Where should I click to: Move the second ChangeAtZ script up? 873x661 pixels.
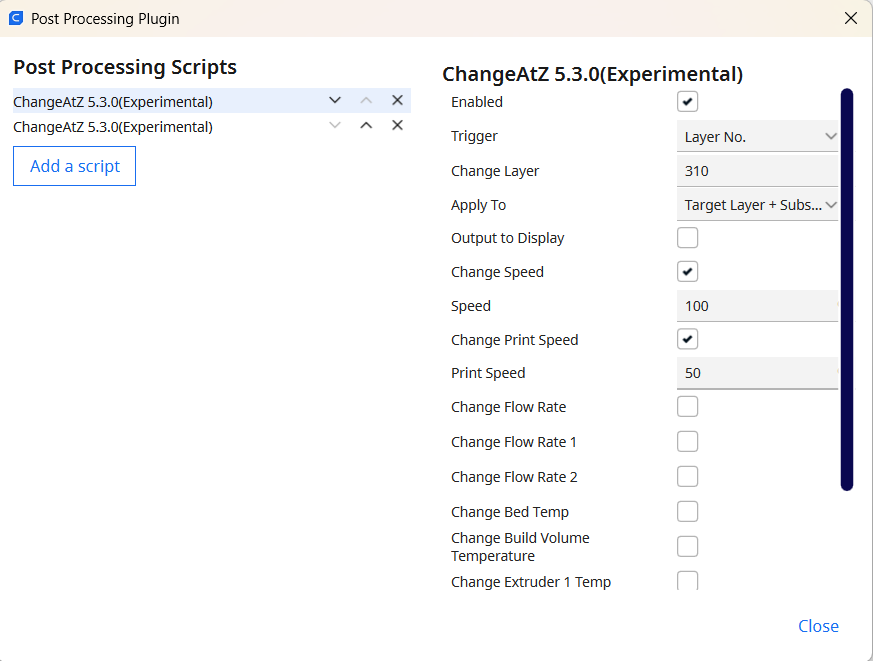click(365, 125)
